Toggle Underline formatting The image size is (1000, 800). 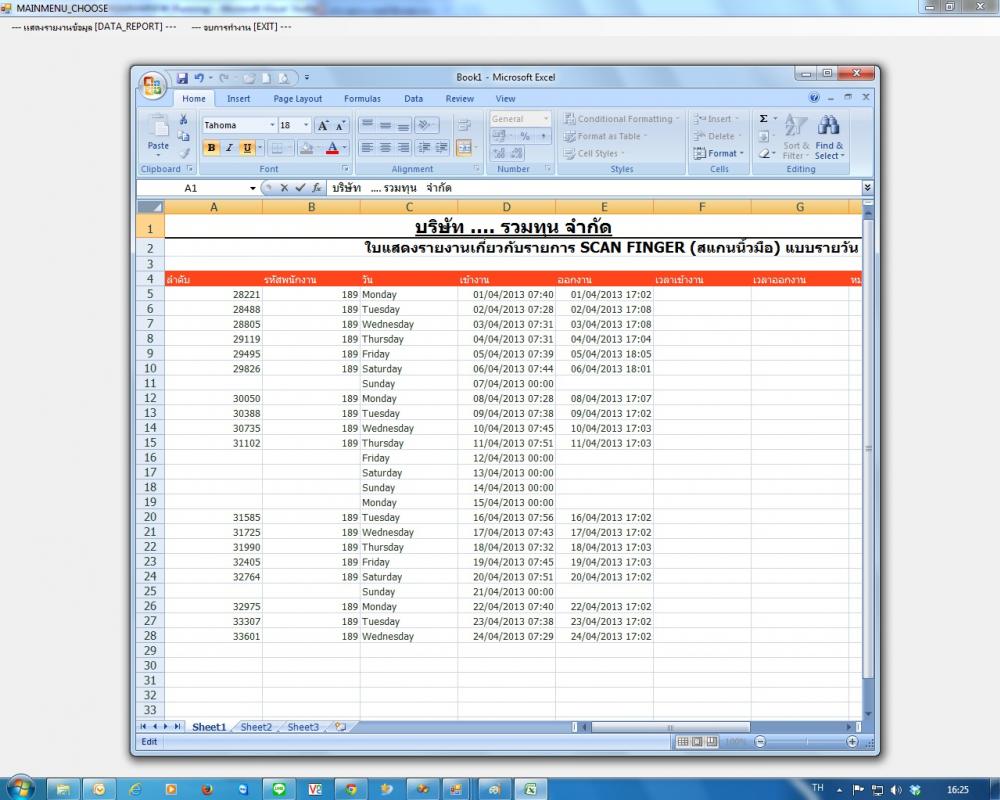pos(247,148)
